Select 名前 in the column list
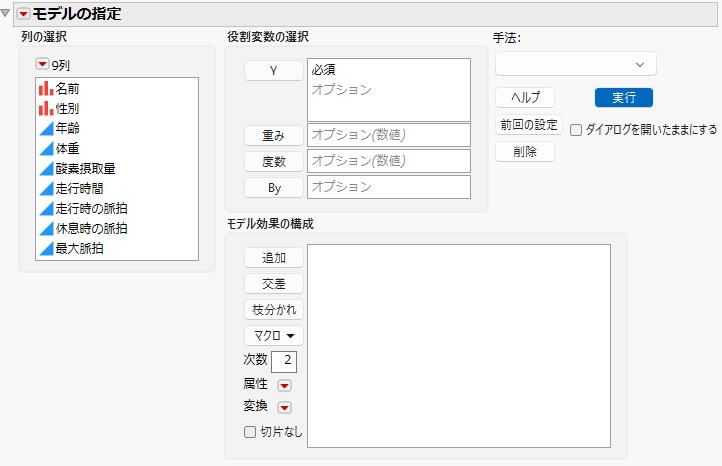This screenshot has height=466, width=722. coord(67,88)
